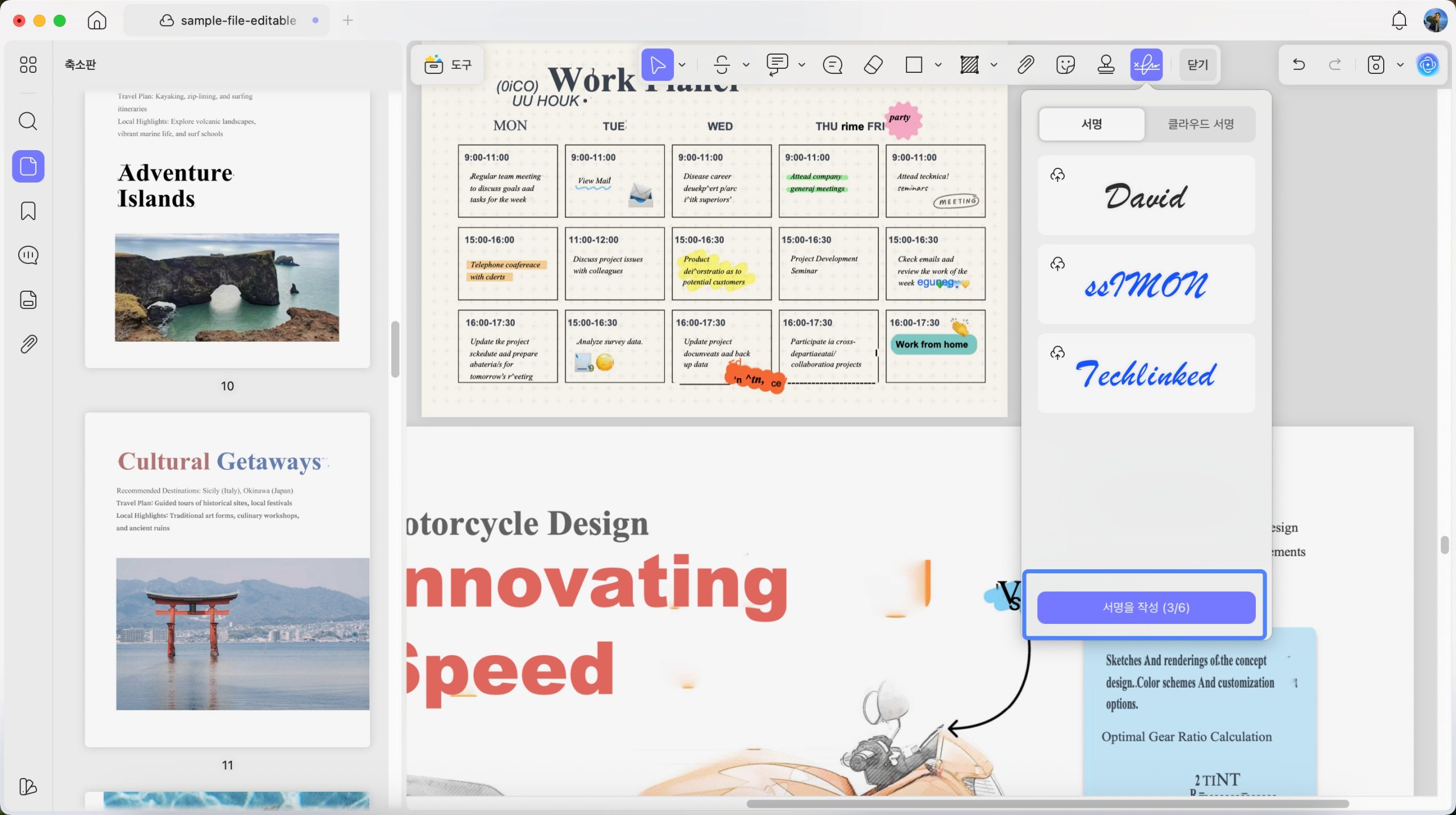Open the save options dropdown arrow
The height and width of the screenshot is (815, 1456).
click(1400, 65)
